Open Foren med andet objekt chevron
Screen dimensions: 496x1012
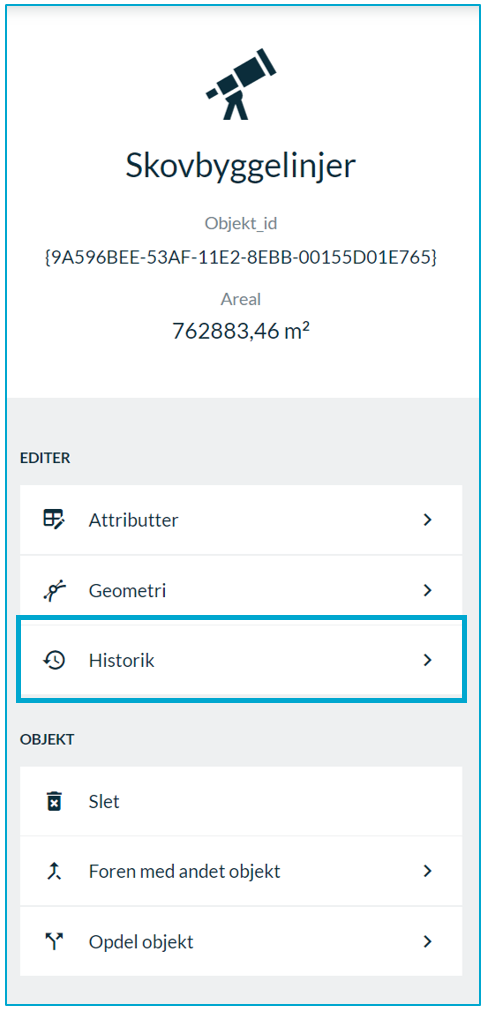coord(427,871)
